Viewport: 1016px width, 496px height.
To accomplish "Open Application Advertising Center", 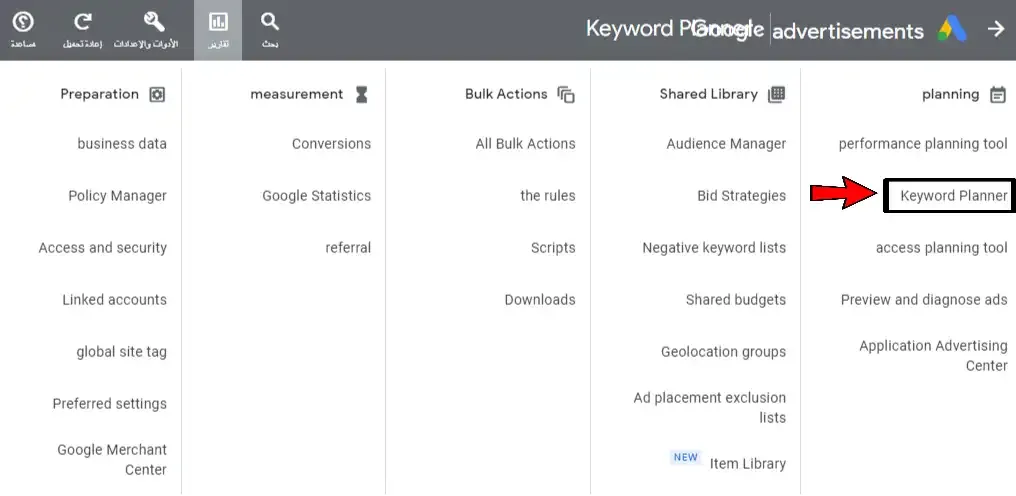I will click(x=933, y=355).
